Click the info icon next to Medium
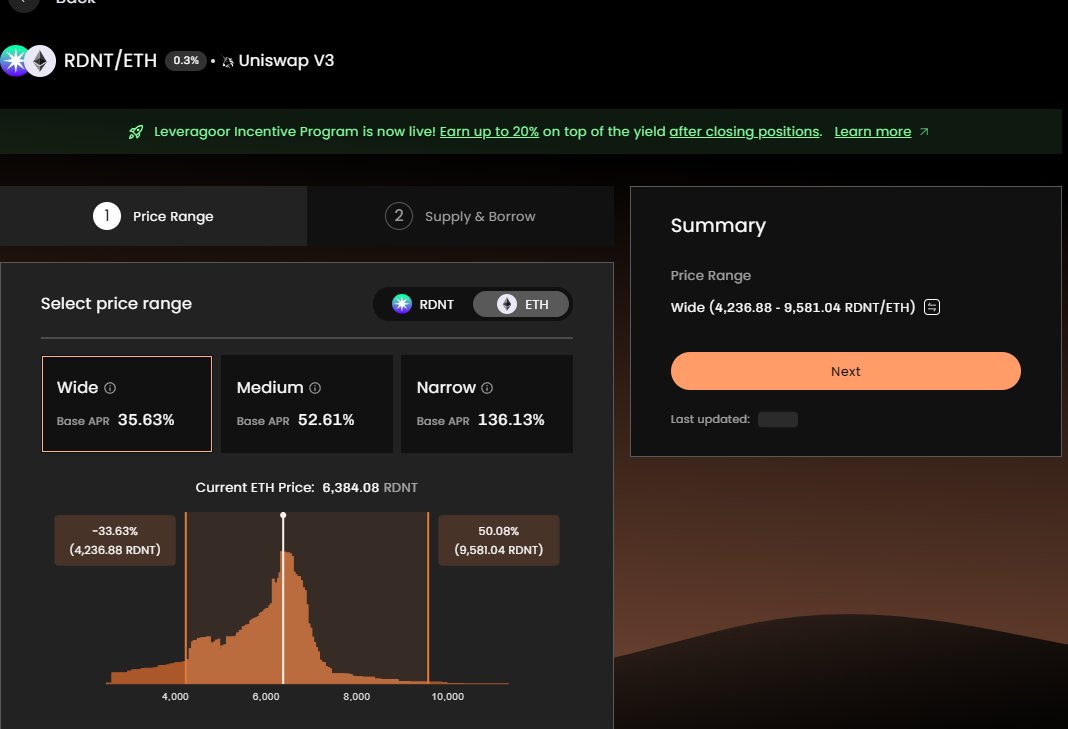Image resolution: width=1068 pixels, height=729 pixels. click(x=315, y=388)
